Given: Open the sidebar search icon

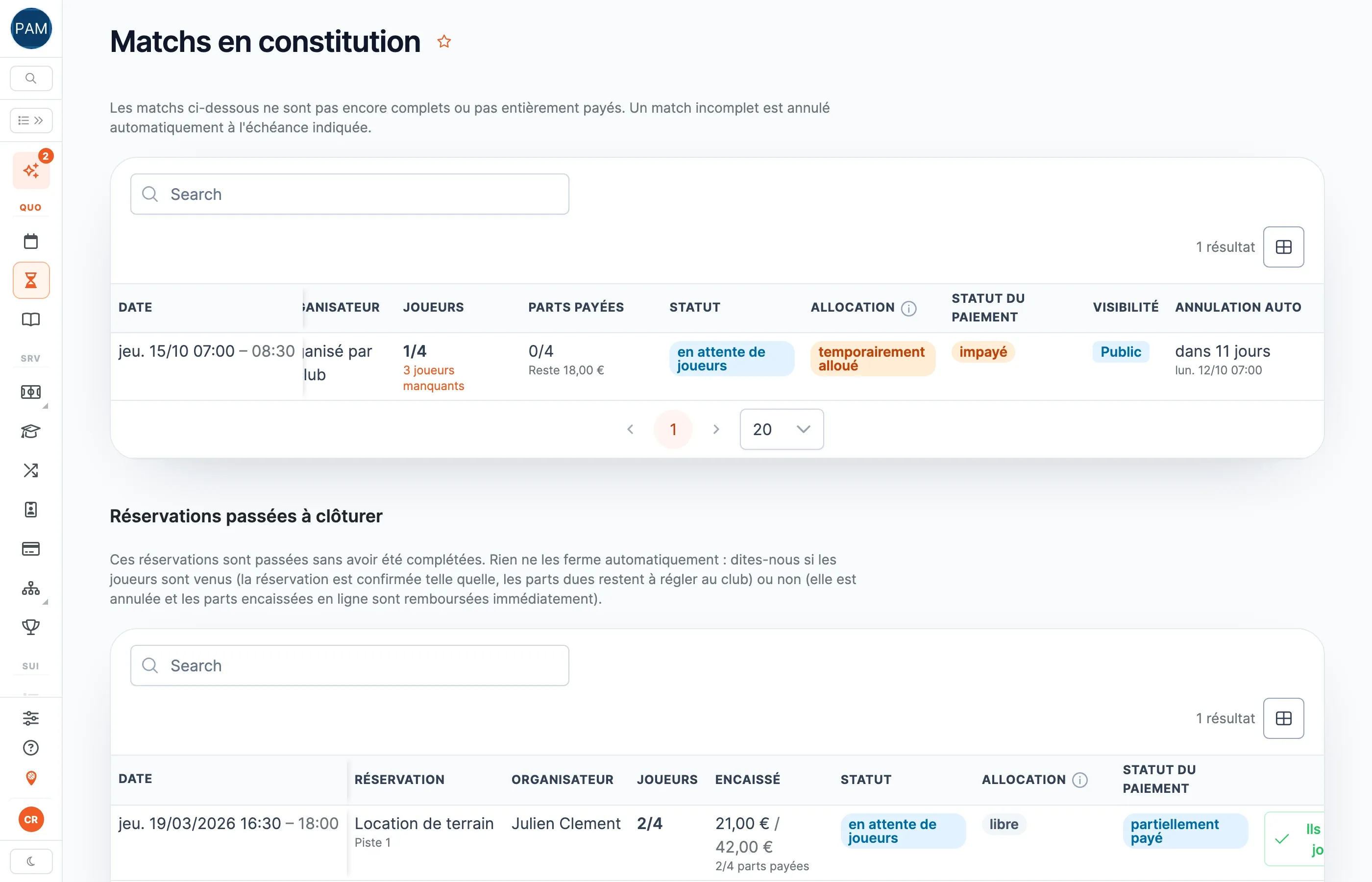Looking at the screenshot, I should pyautogui.click(x=31, y=78).
